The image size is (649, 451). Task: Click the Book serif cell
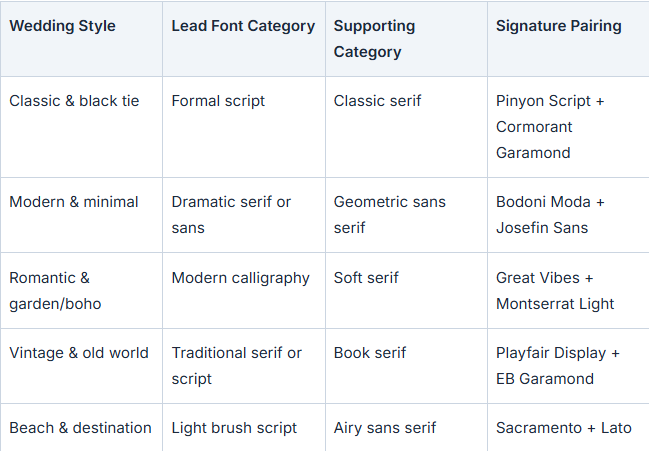click(x=406, y=366)
